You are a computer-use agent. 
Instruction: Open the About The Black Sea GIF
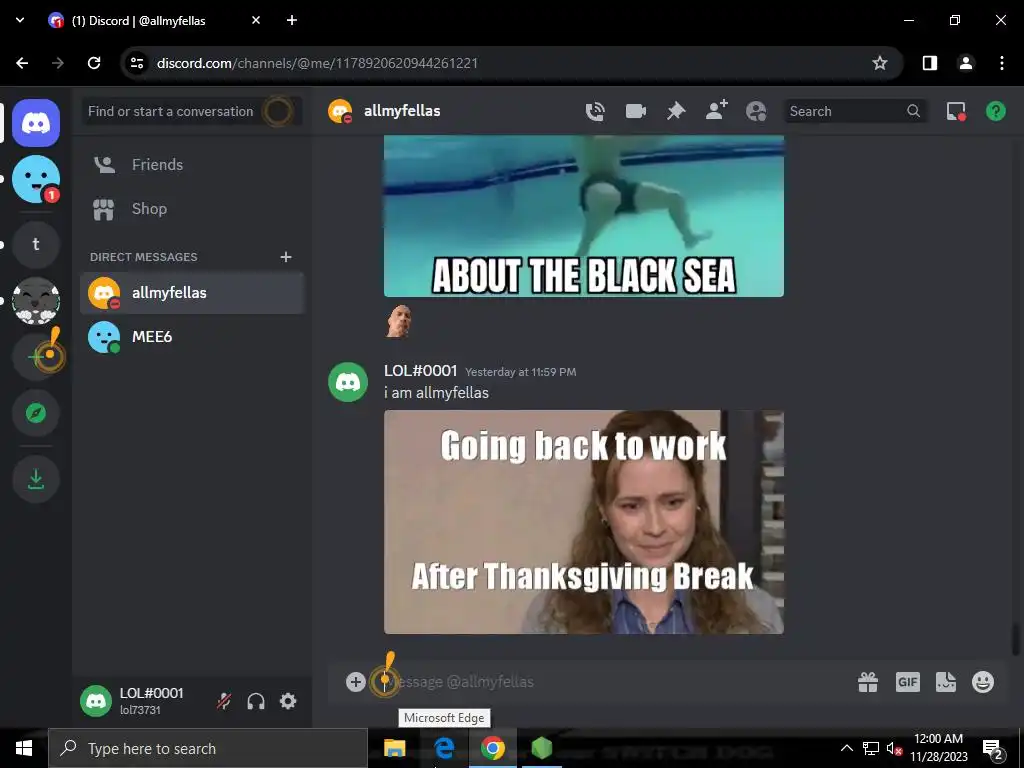[x=584, y=216]
